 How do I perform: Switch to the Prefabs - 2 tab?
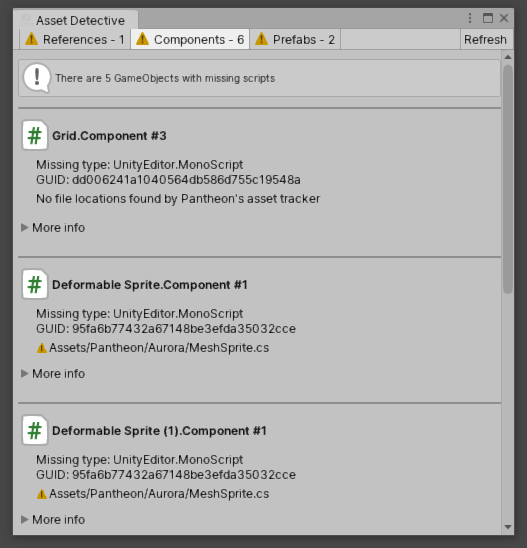pyautogui.click(x=295, y=39)
